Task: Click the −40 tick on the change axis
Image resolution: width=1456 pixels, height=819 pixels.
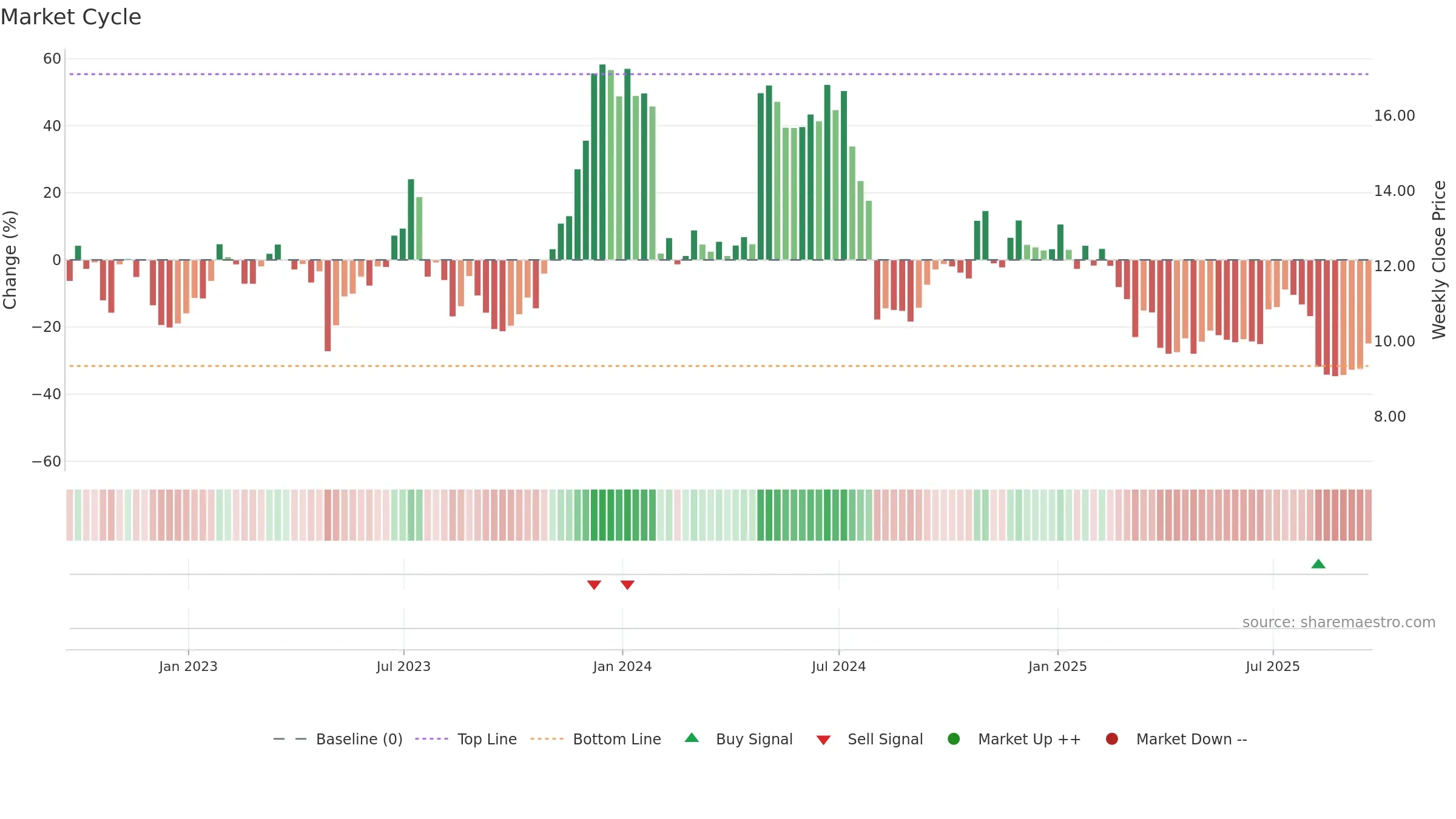Action: (47, 394)
